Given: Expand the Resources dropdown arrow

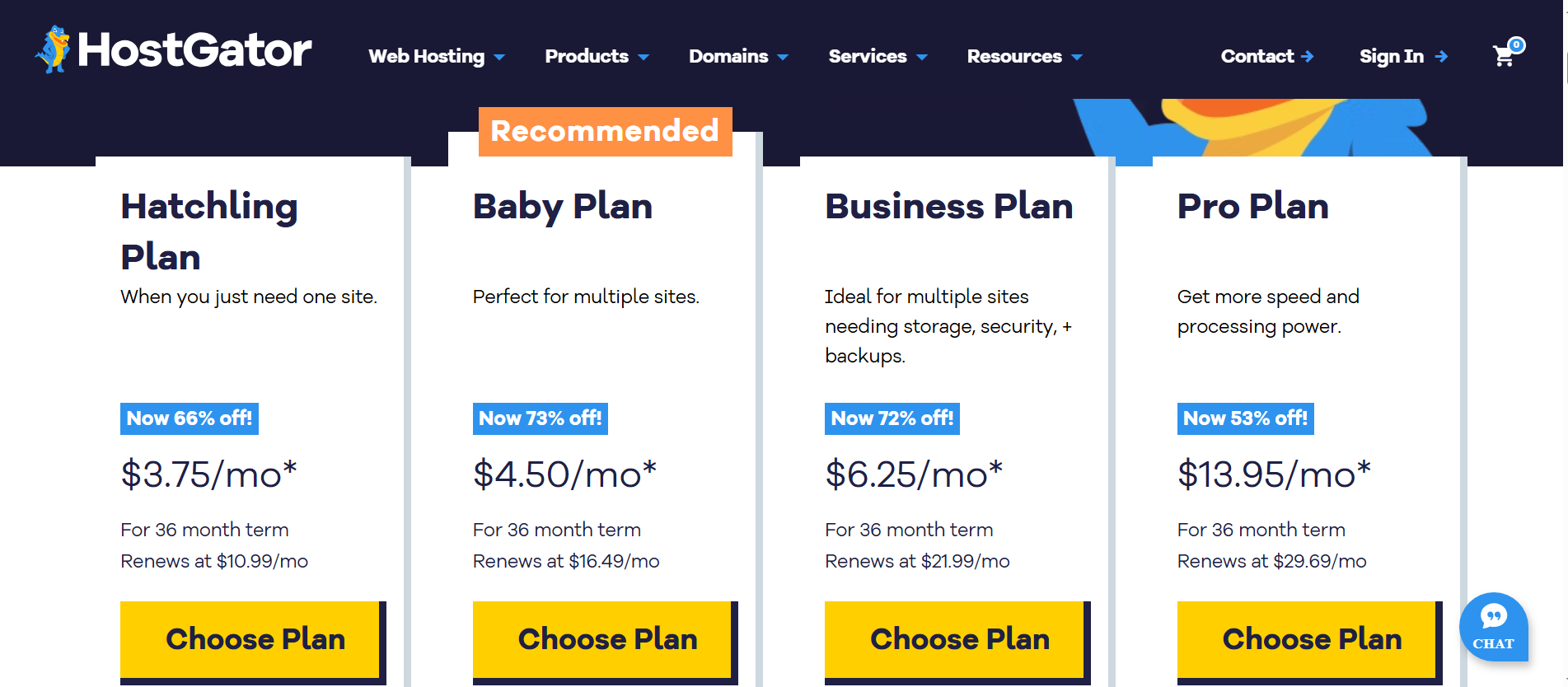Looking at the screenshot, I should point(1077,57).
